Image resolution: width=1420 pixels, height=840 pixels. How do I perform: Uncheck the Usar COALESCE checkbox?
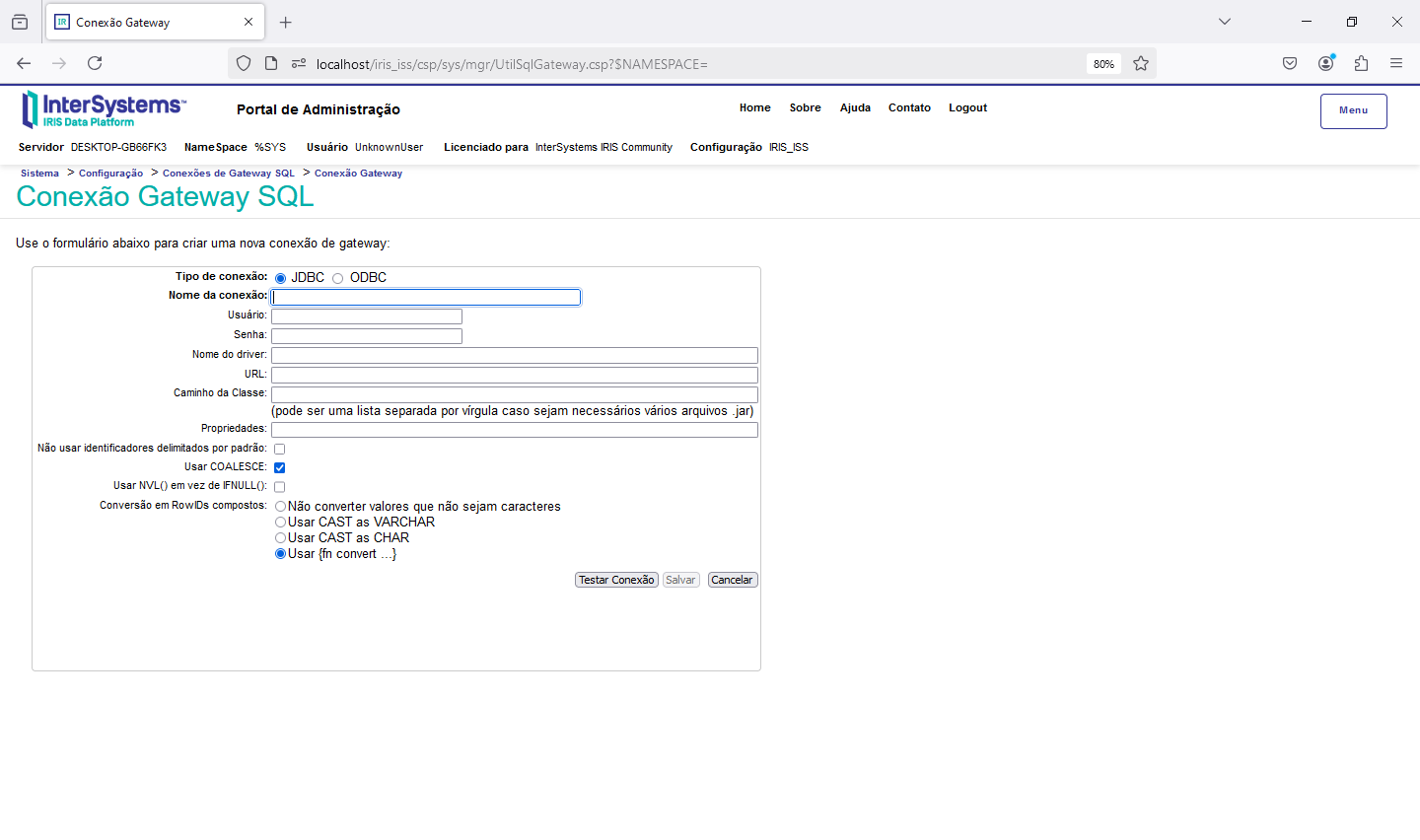pyautogui.click(x=280, y=468)
